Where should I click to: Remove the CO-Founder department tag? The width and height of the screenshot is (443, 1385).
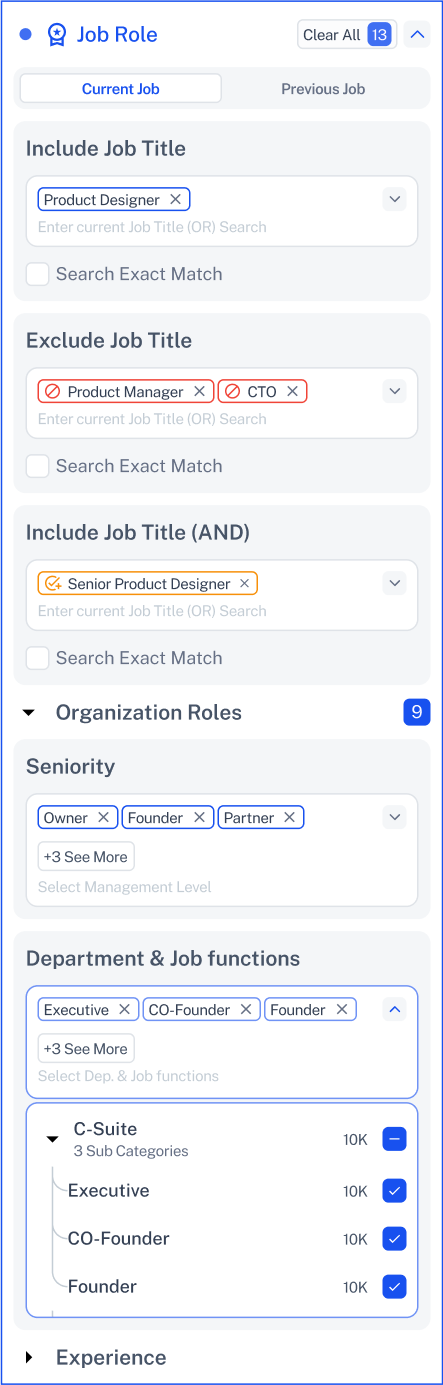(x=246, y=1010)
